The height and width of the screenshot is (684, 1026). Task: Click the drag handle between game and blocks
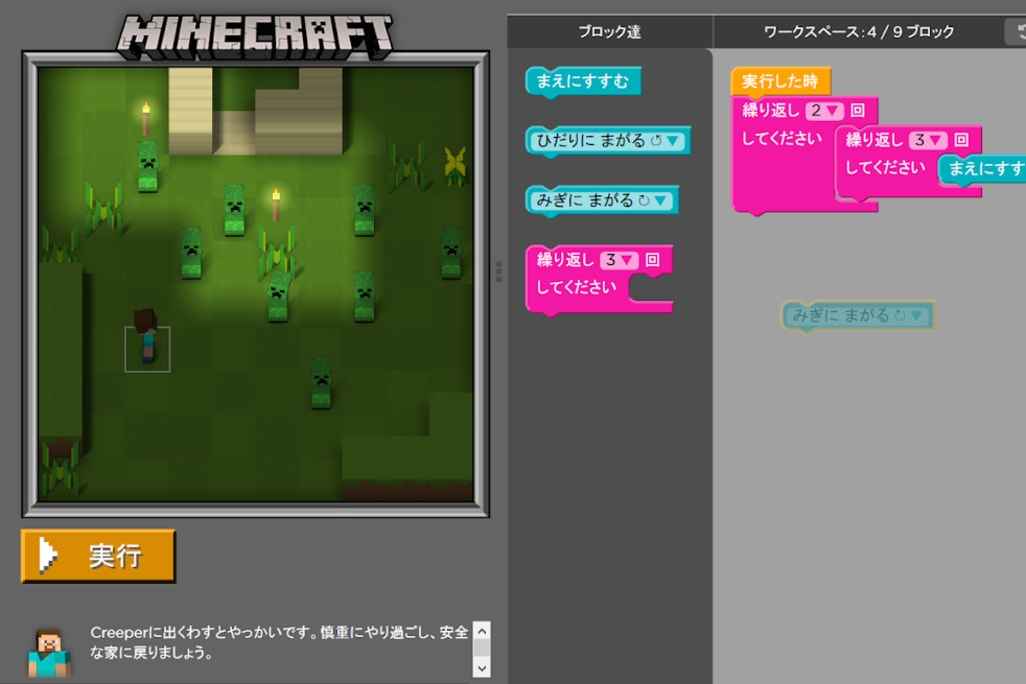click(x=498, y=272)
